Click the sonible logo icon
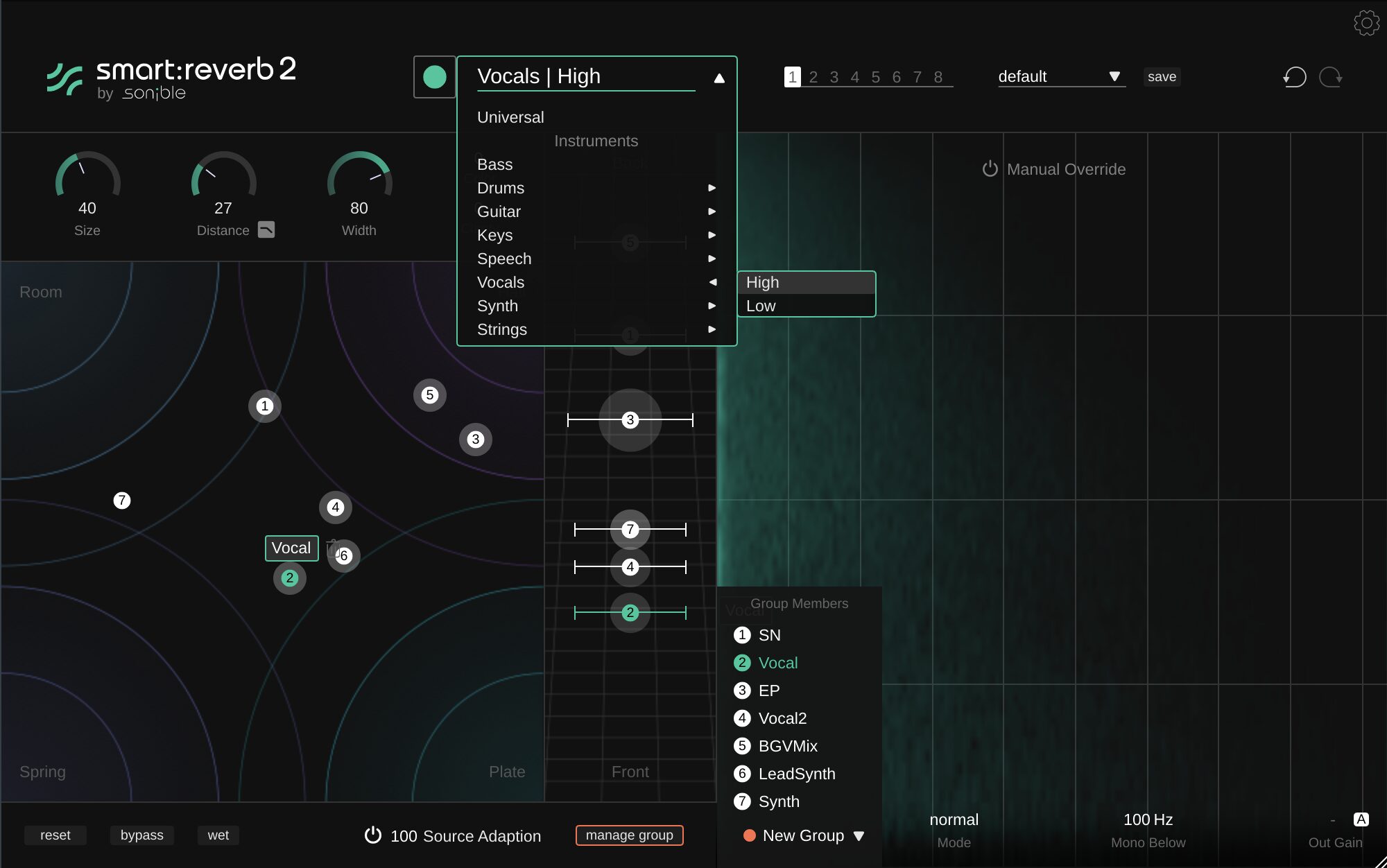Image resolution: width=1387 pixels, height=868 pixels. 64,79
